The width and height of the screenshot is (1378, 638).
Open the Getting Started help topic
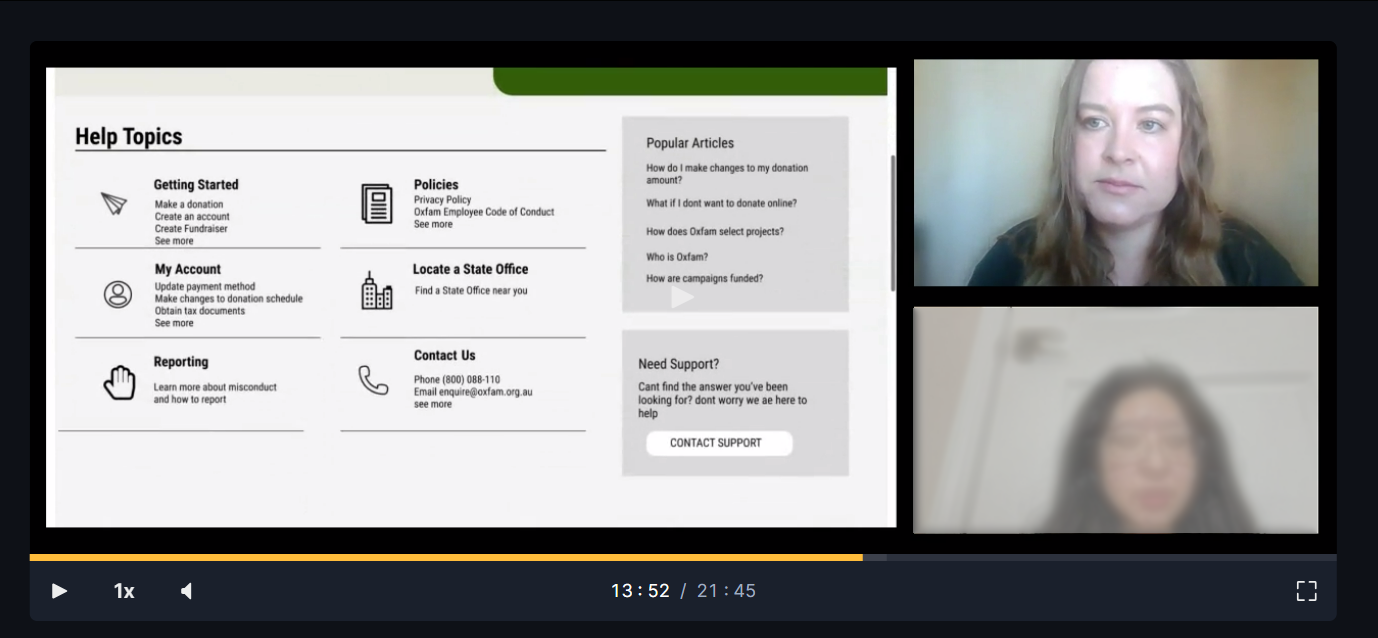pos(196,185)
